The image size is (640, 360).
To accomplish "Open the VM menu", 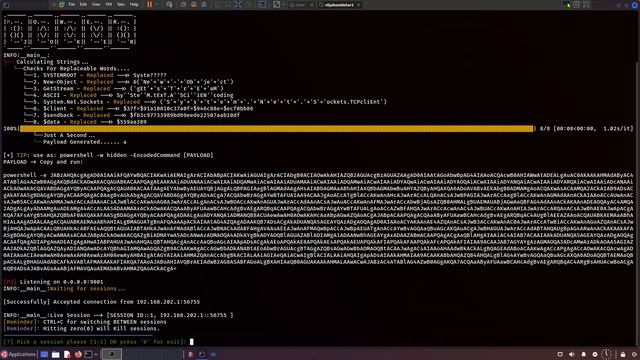I will (109, 4).
